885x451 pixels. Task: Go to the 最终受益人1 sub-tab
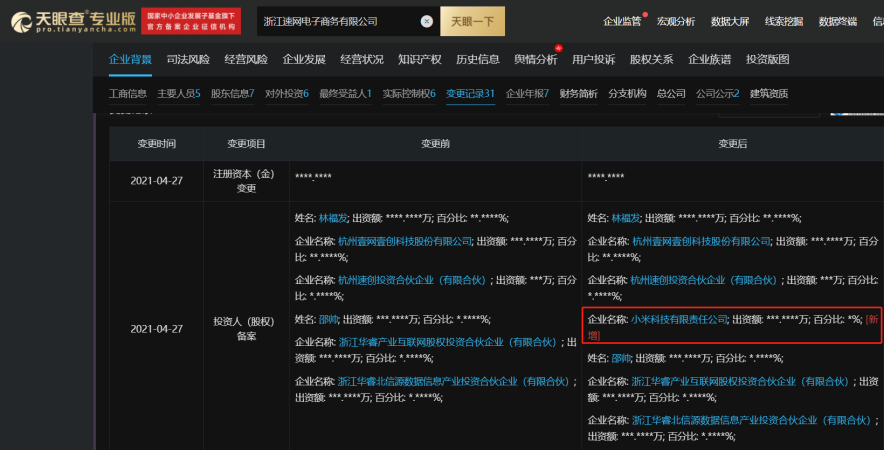click(345, 94)
